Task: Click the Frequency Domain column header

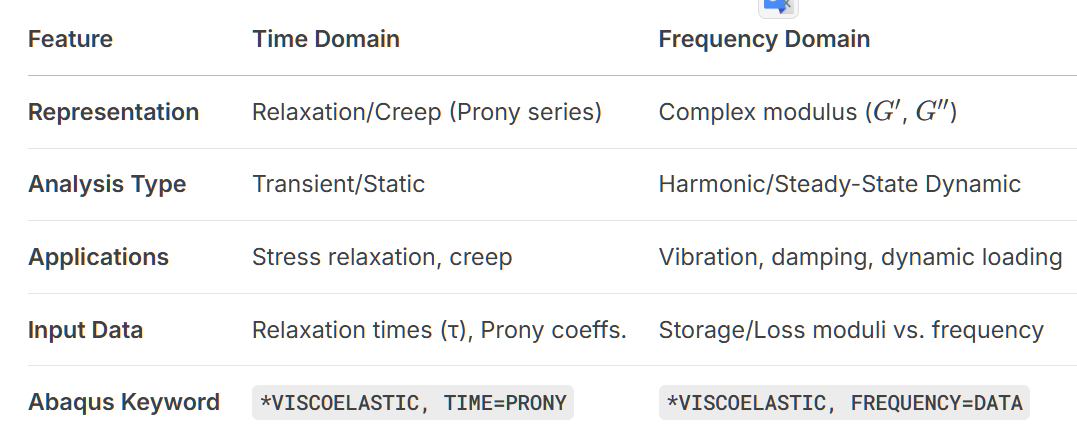Action: coord(764,39)
